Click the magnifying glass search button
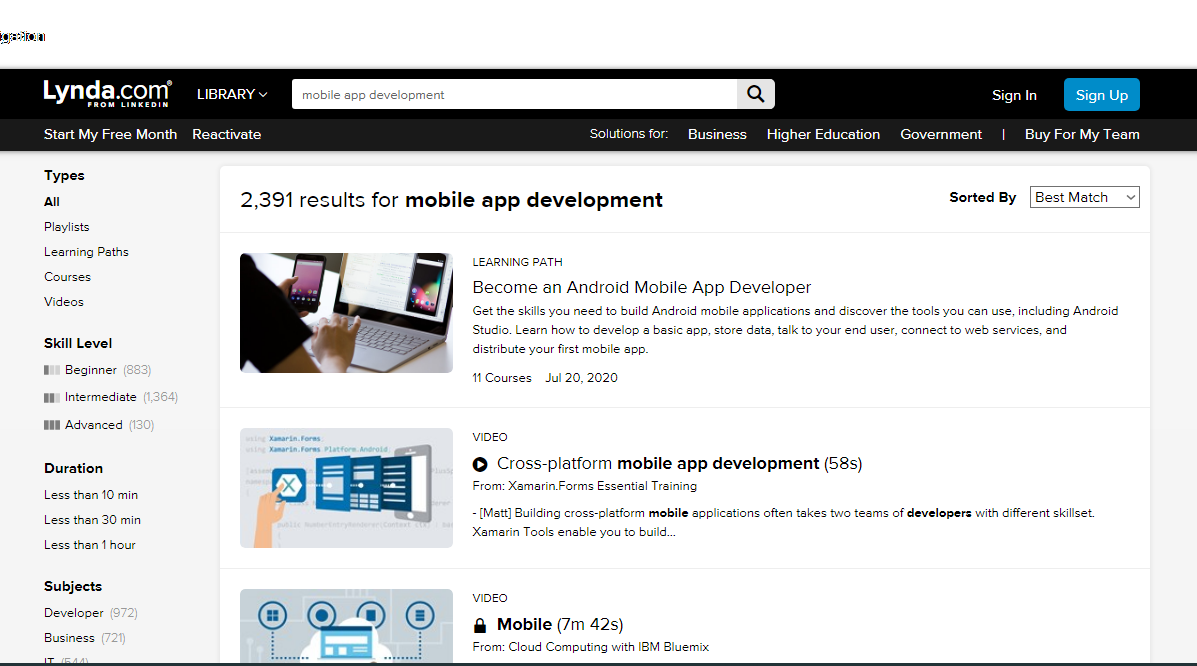This screenshot has width=1197, height=666. coord(756,94)
